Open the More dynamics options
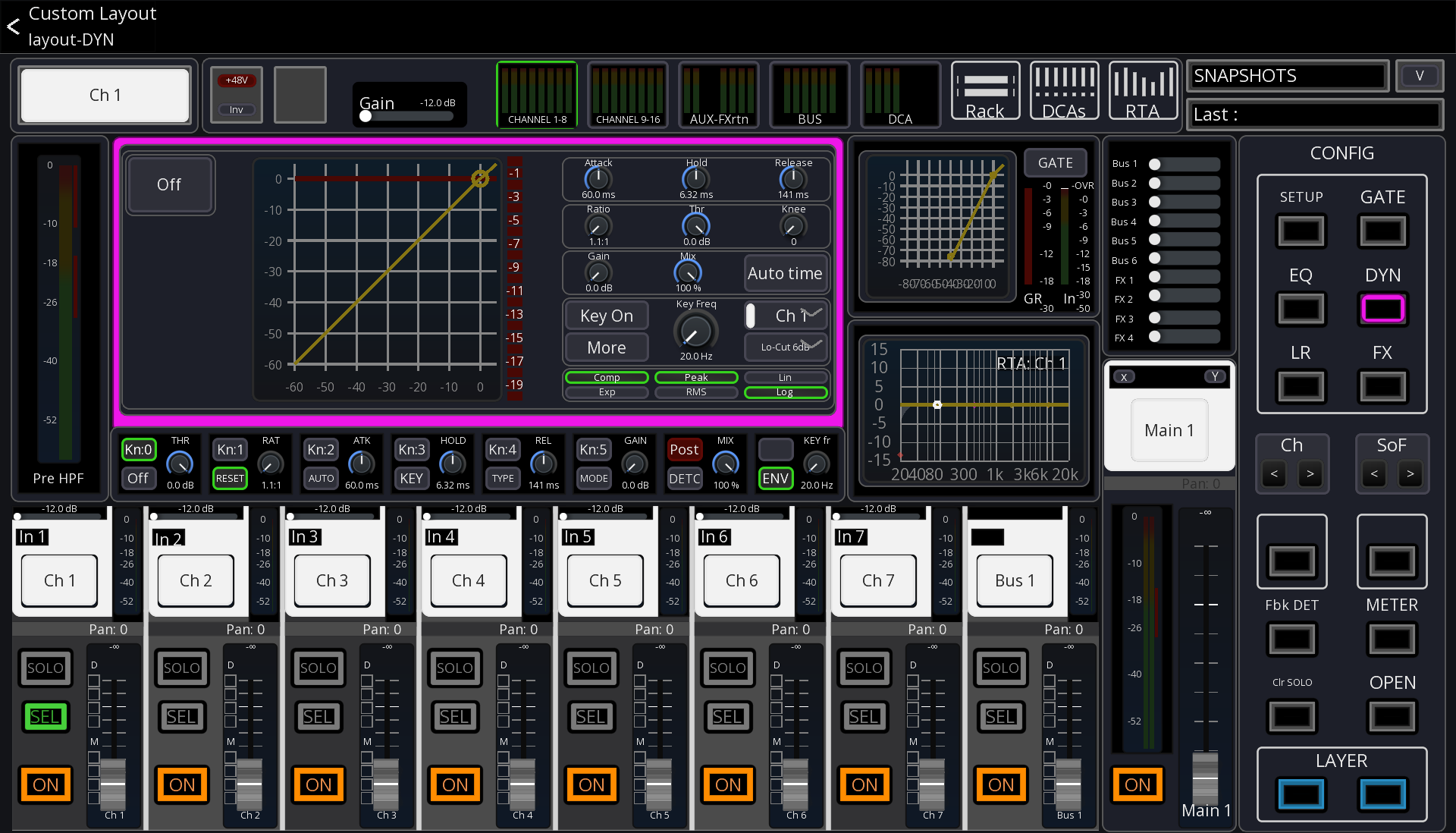 point(607,347)
